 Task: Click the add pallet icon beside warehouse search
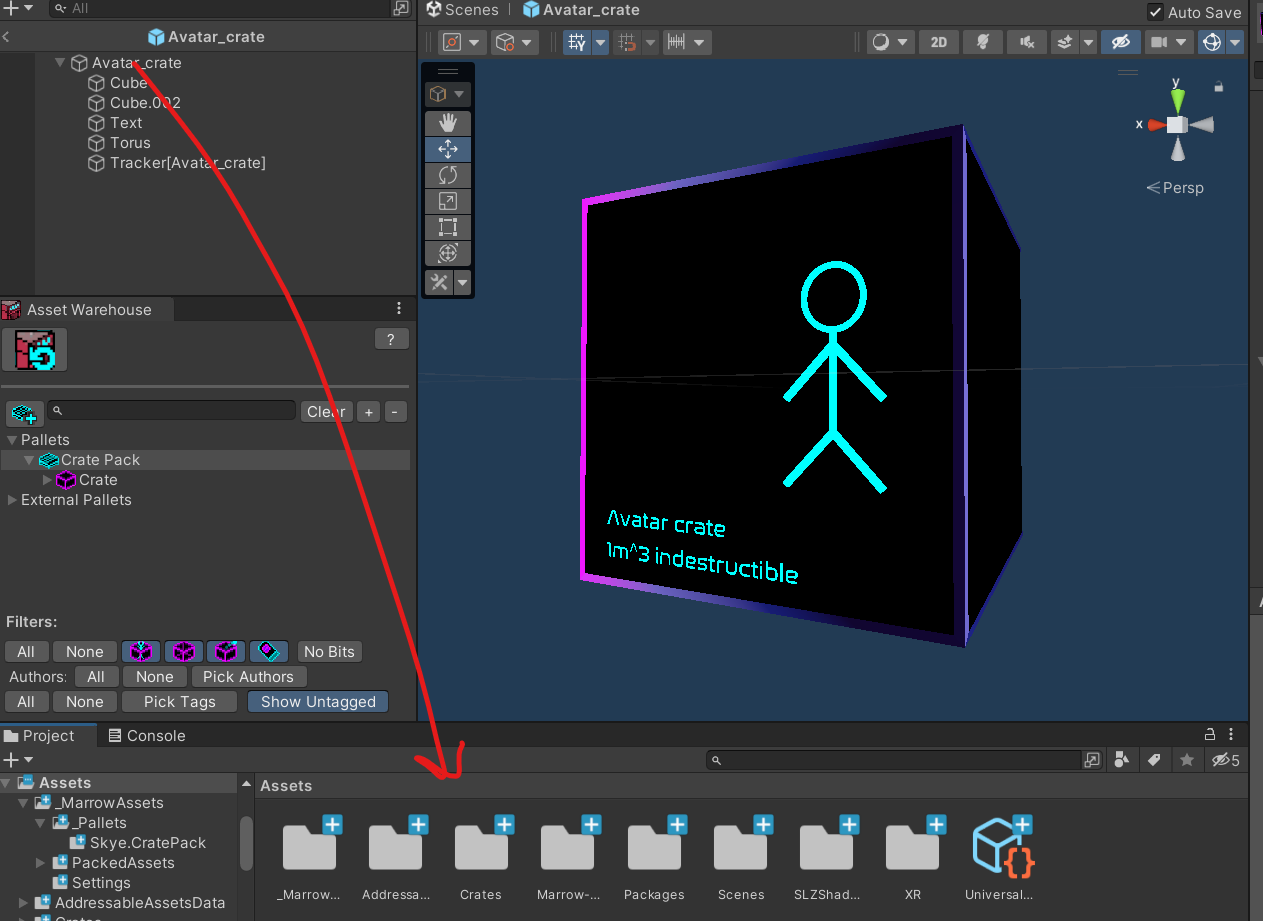point(25,412)
